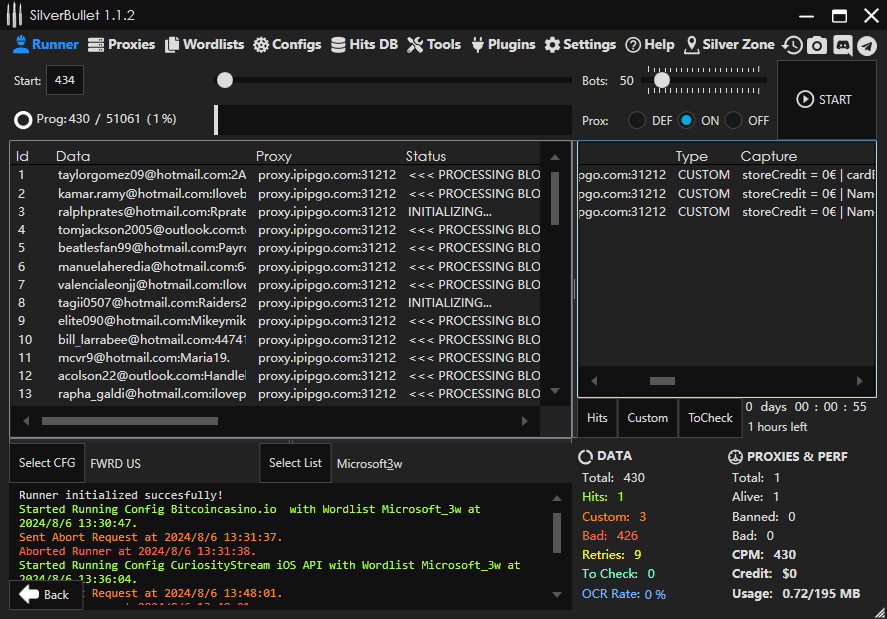Select the ON proxy radio option
The image size is (887, 619).
click(x=686, y=120)
